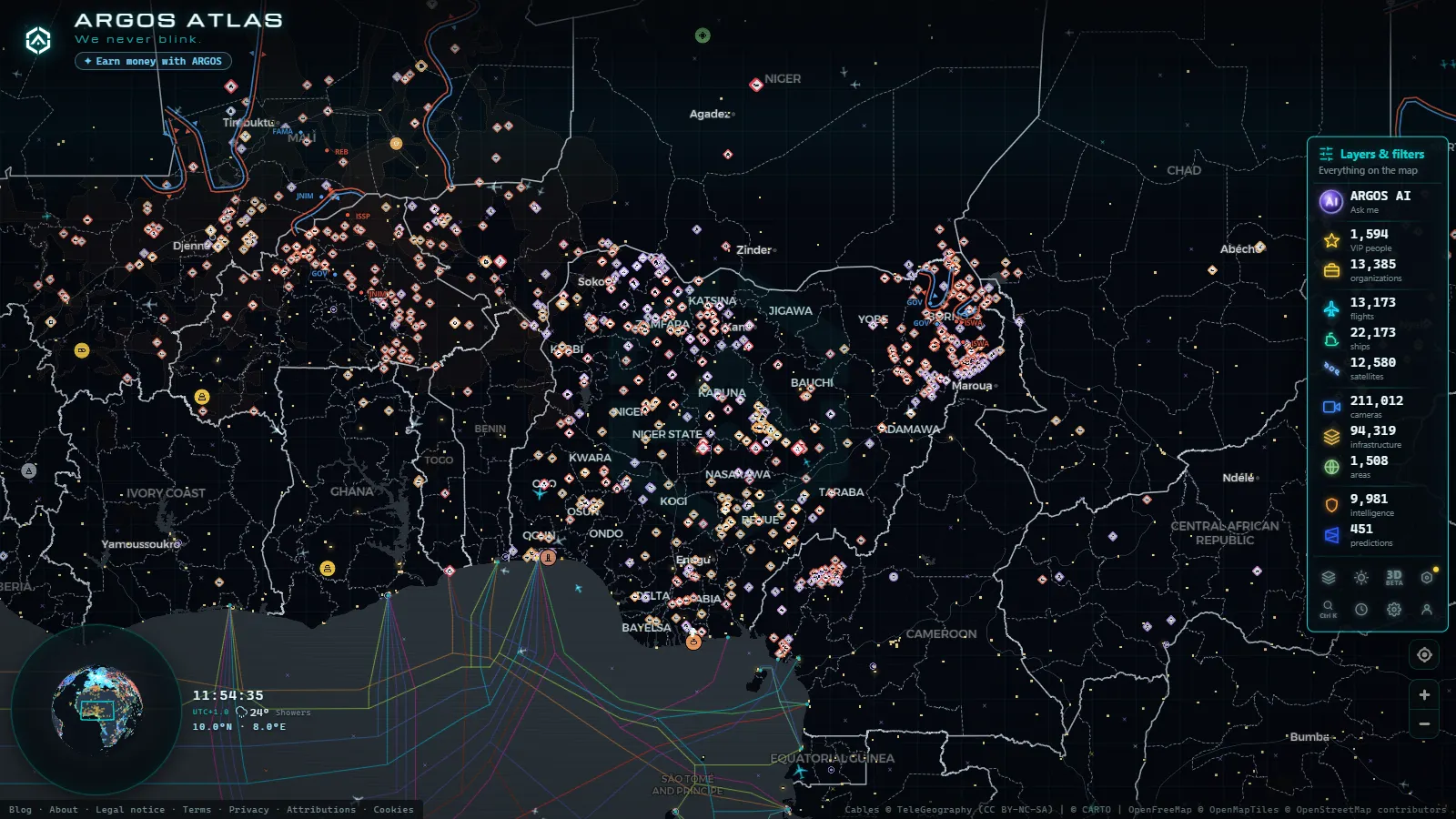The height and width of the screenshot is (819, 1456).
Task: Click the 24° Showers weather readout
Action: tap(273, 713)
